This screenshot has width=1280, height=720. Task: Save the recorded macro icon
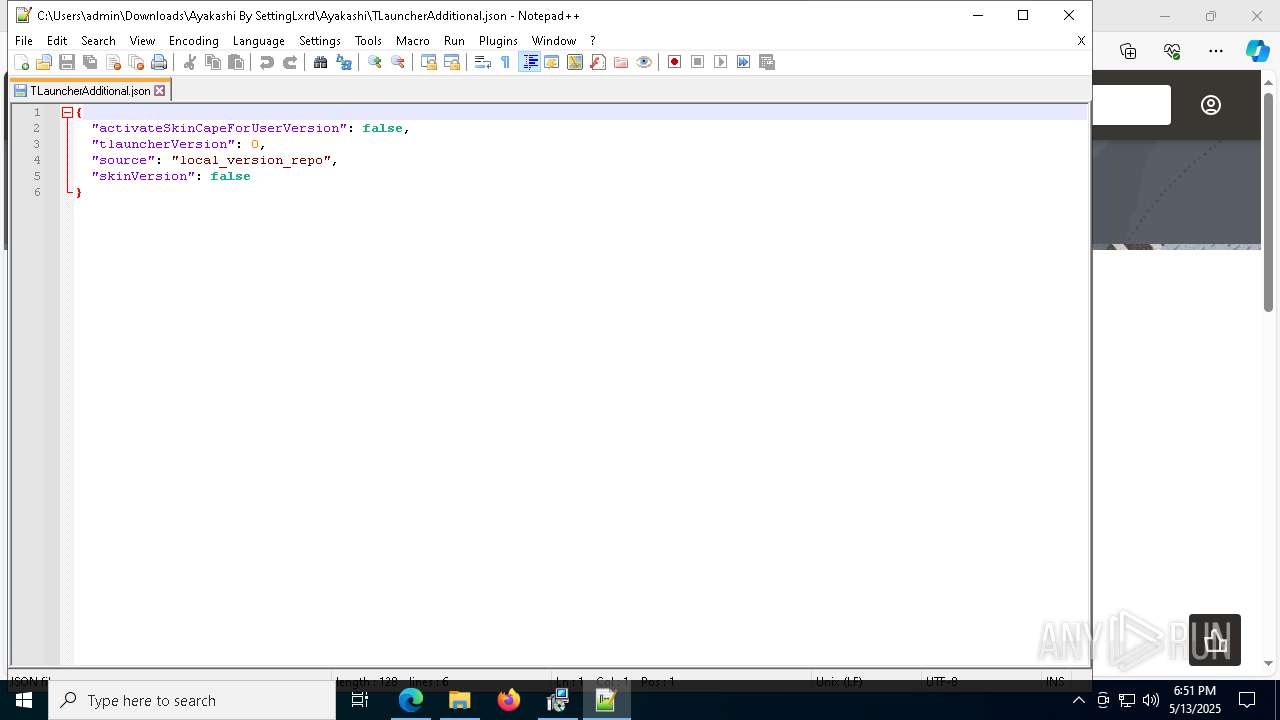coord(767,62)
